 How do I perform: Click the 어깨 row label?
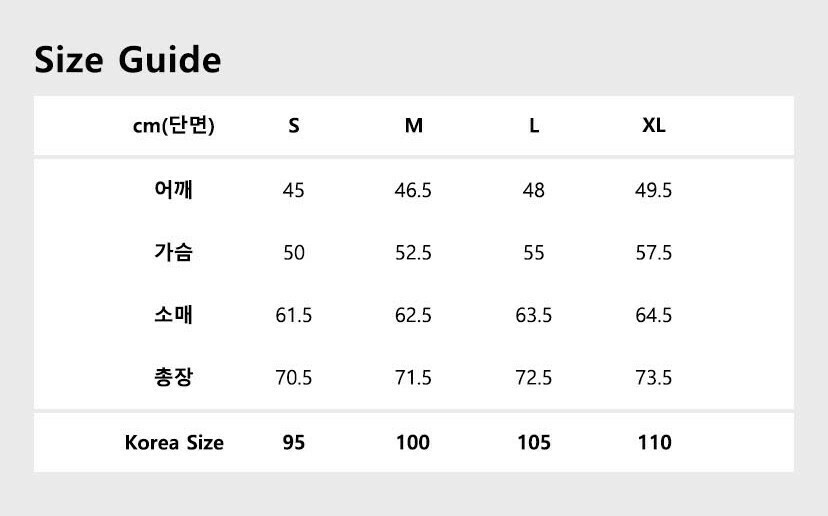pyautogui.click(x=174, y=190)
